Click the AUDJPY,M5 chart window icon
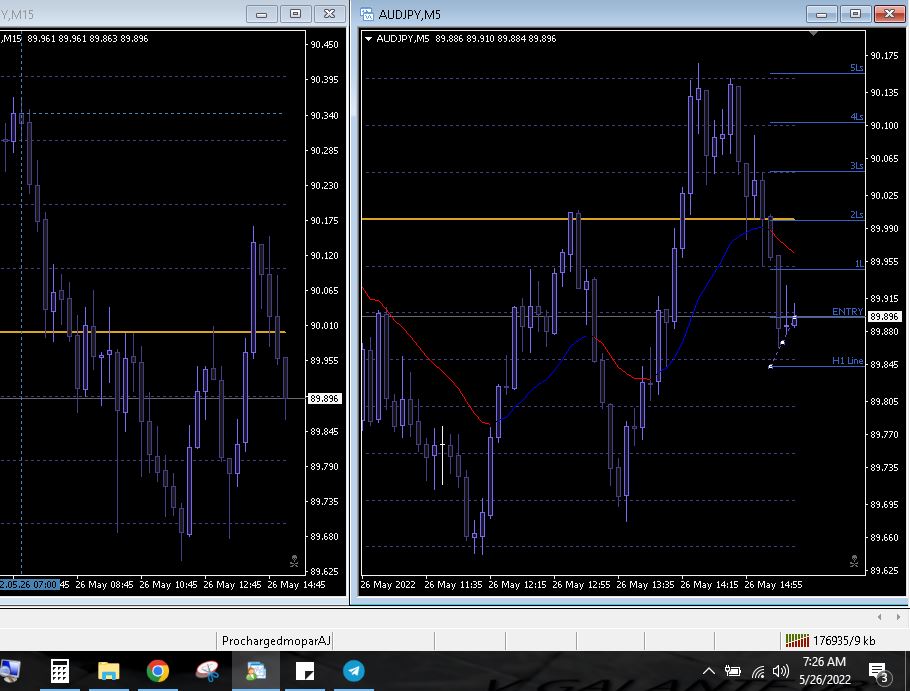910x691 pixels. (367, 14)
